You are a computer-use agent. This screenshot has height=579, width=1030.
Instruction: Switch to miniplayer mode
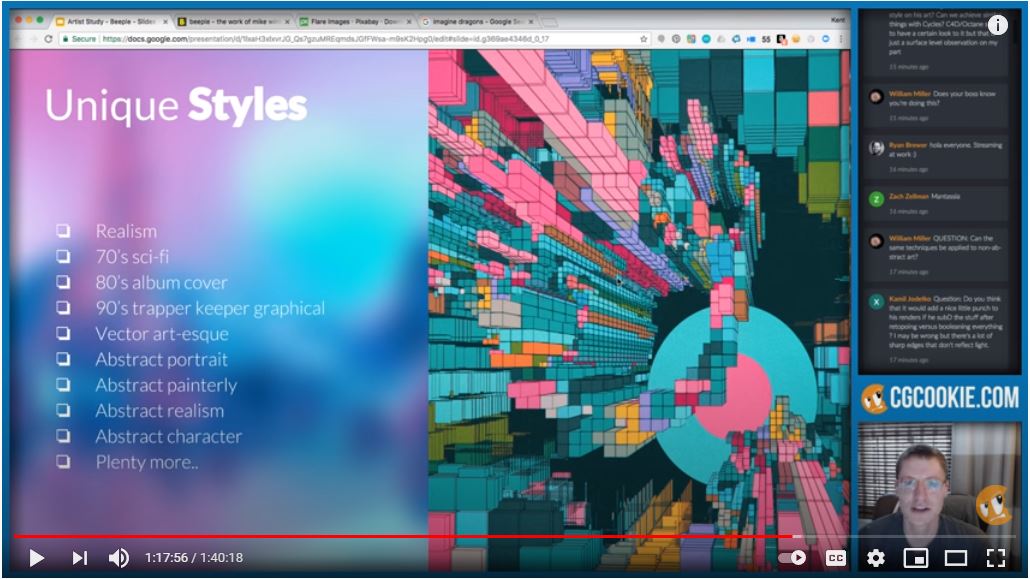[x=916, y=558]
